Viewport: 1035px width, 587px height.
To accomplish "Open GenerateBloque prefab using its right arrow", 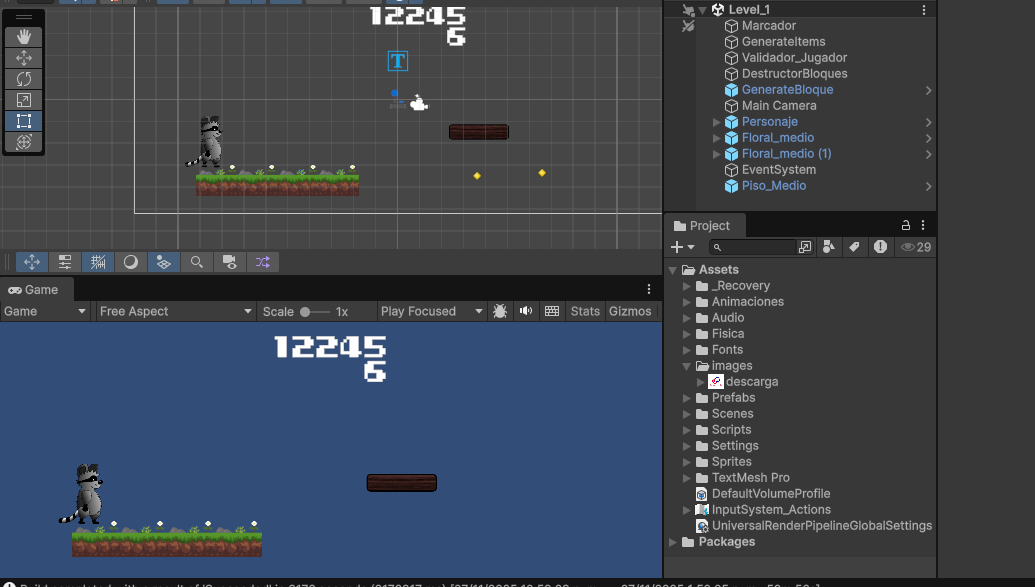I will (x=928, y=90).
